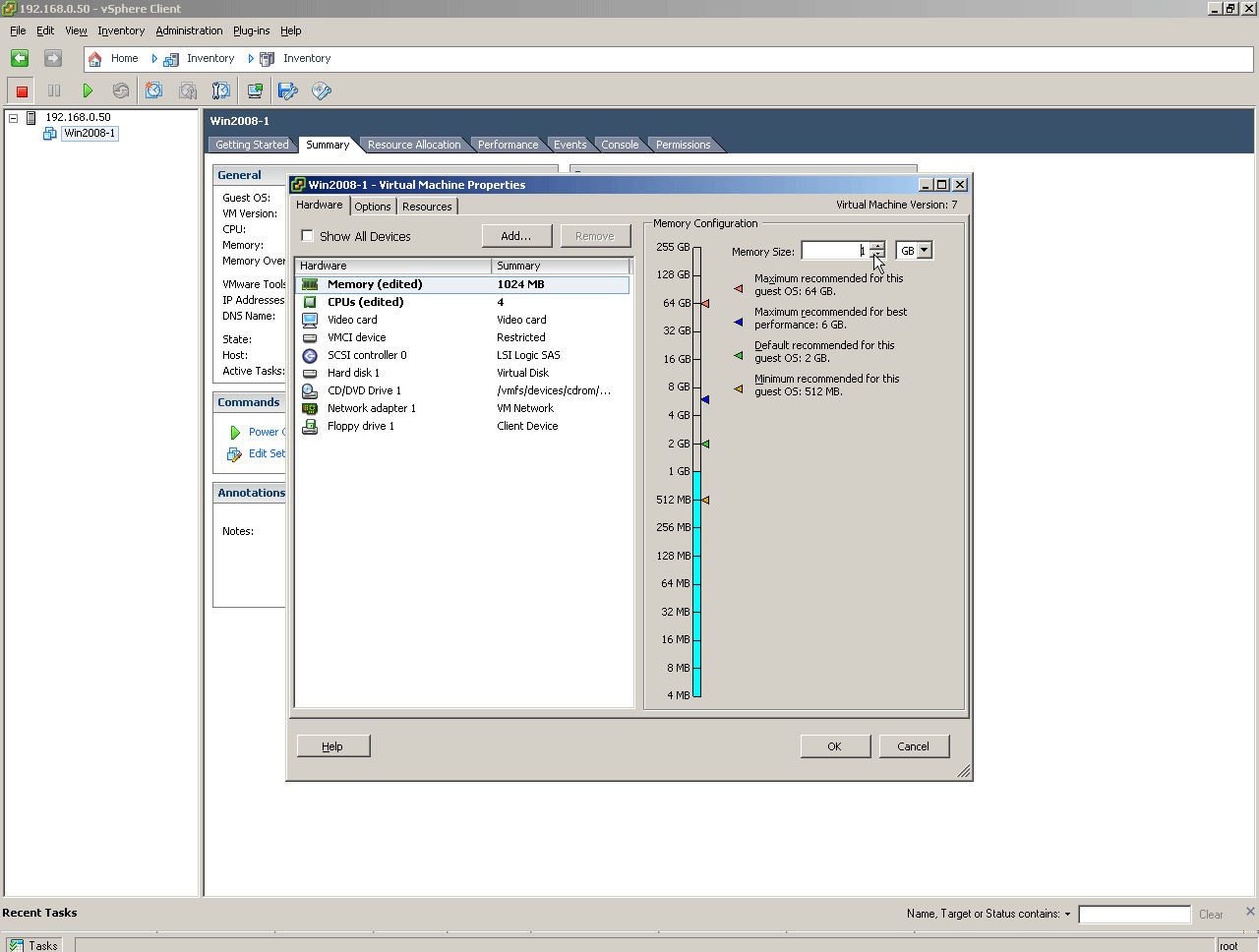The image size is (1259, 952).
Task: Click the Help button in the dialog
Action: (x=333, y=746)
